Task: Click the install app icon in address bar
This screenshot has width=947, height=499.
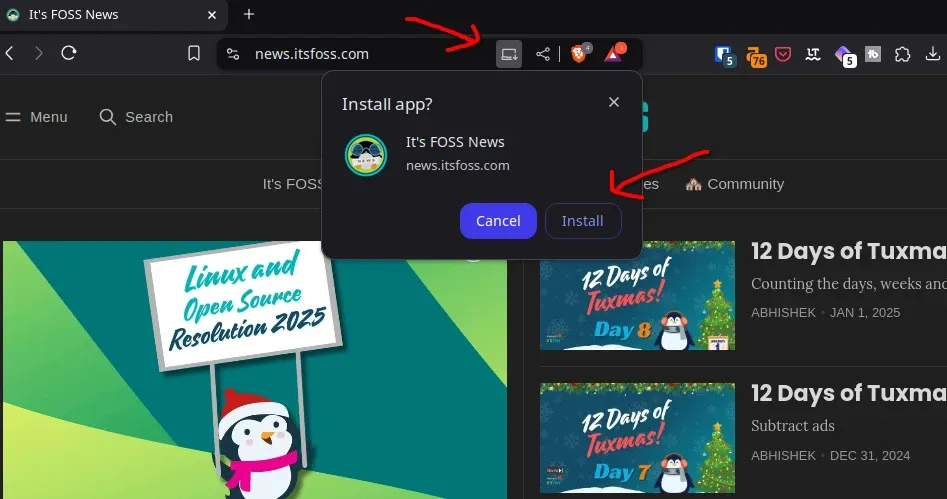Action: tap(509, 54)
